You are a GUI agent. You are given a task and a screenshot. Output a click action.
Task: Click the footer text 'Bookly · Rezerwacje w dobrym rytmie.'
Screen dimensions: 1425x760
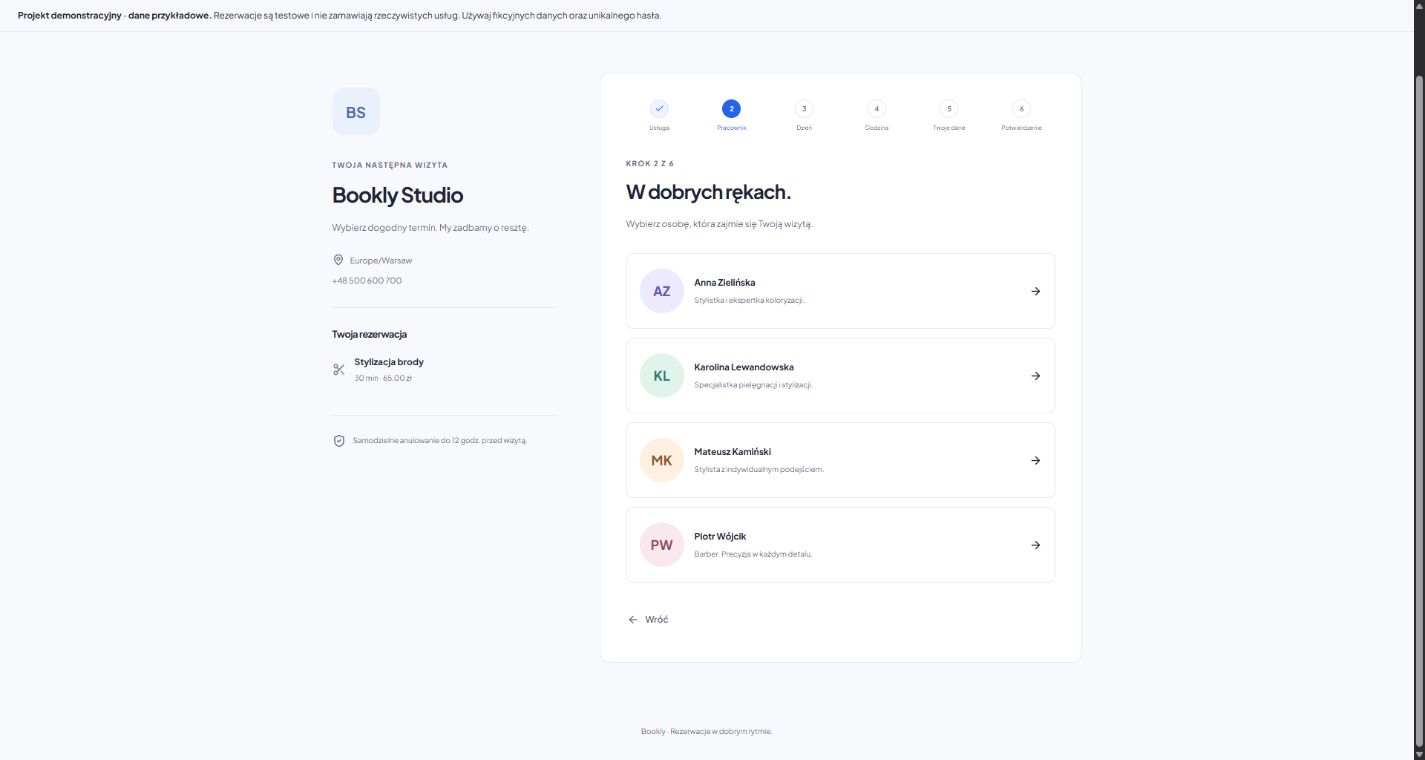click(x=707, y=731)
